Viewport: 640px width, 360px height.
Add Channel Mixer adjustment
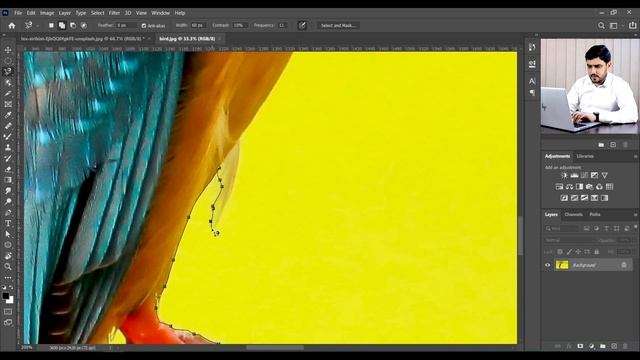599,187
